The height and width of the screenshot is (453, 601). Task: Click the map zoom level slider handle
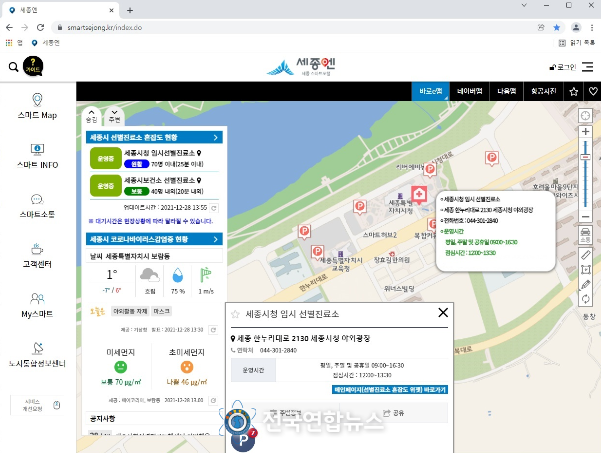[x=585, y=157]
